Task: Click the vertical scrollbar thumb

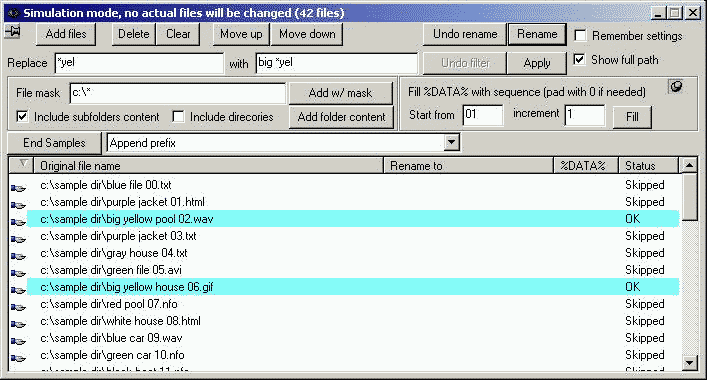Action: coord(690,197)
